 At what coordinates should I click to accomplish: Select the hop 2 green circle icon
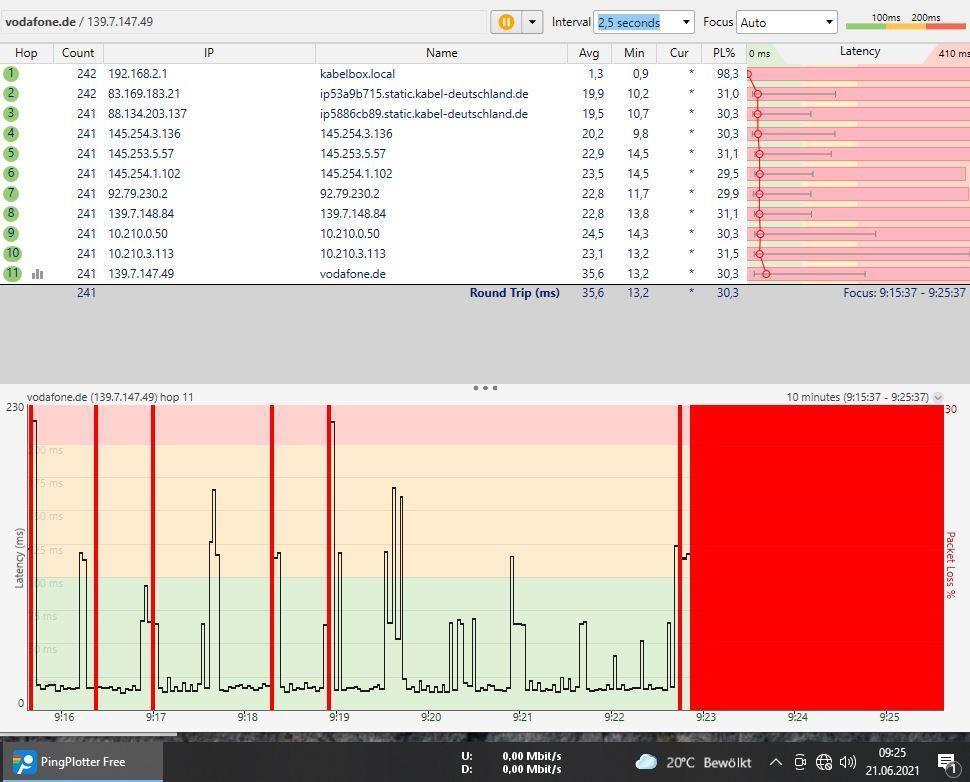11,93
